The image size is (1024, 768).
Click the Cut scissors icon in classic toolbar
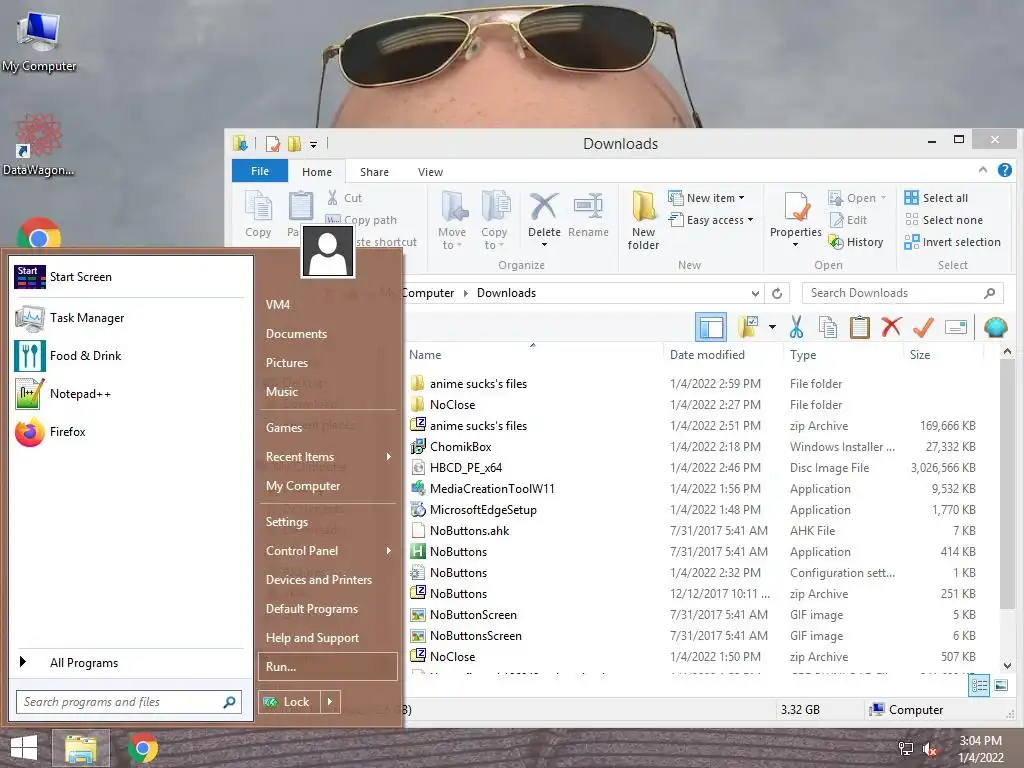tap(795, 327)
